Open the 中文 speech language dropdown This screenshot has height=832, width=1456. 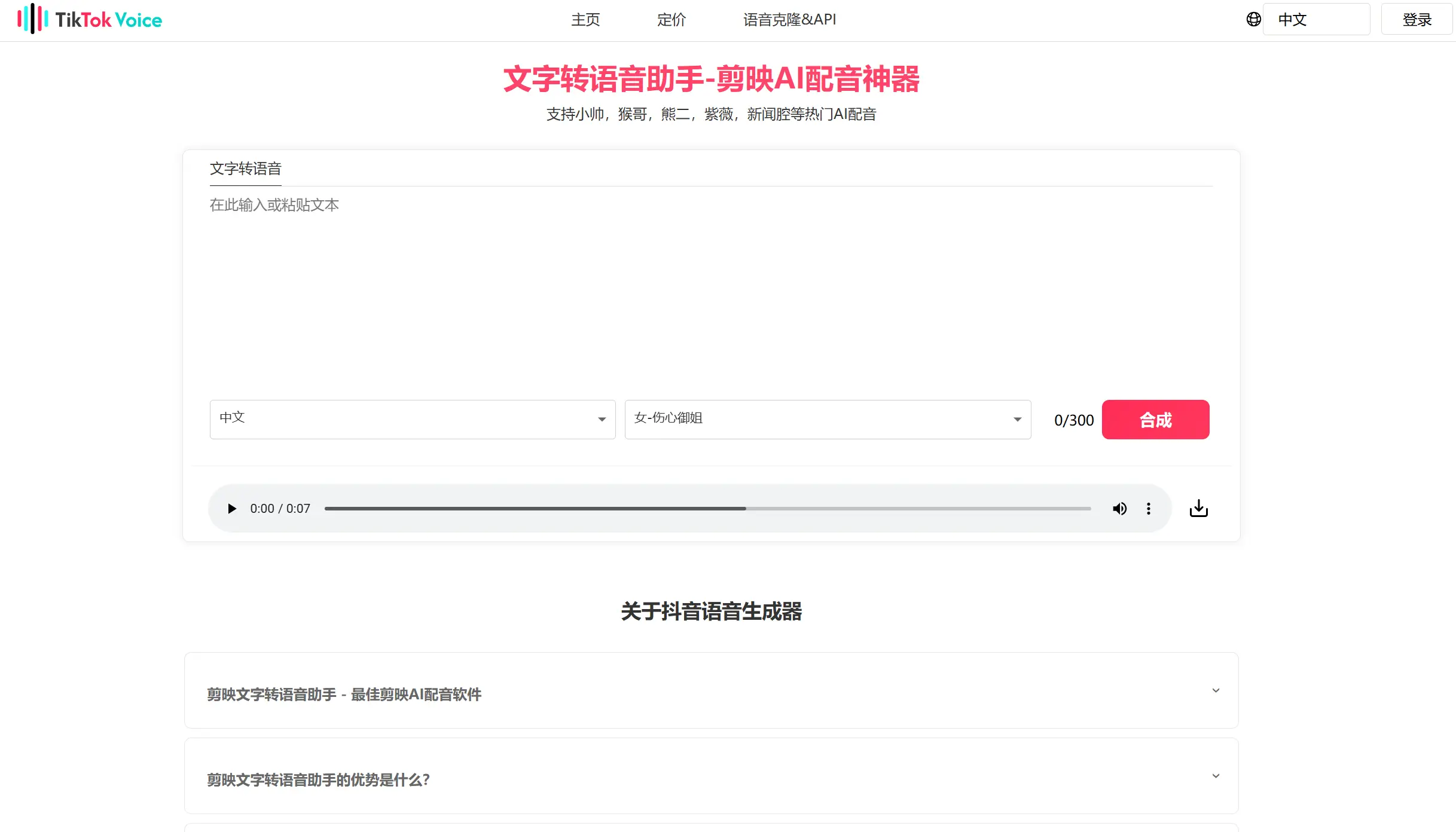click(x=413, y=420)
